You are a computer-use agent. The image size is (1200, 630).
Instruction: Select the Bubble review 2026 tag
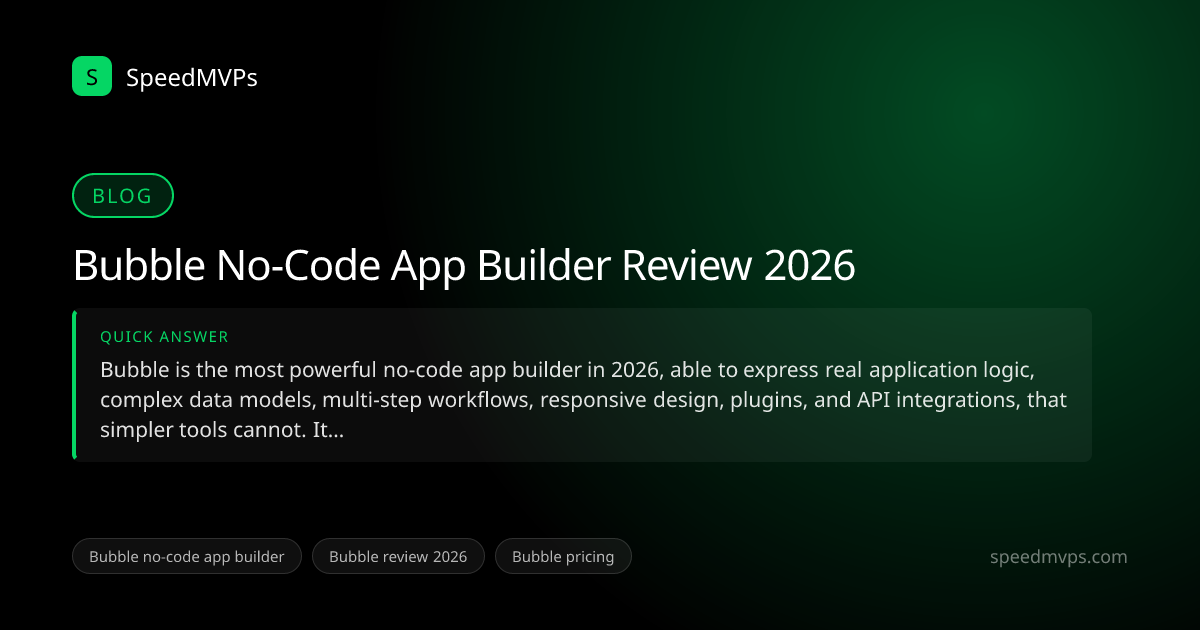[398, 556]
